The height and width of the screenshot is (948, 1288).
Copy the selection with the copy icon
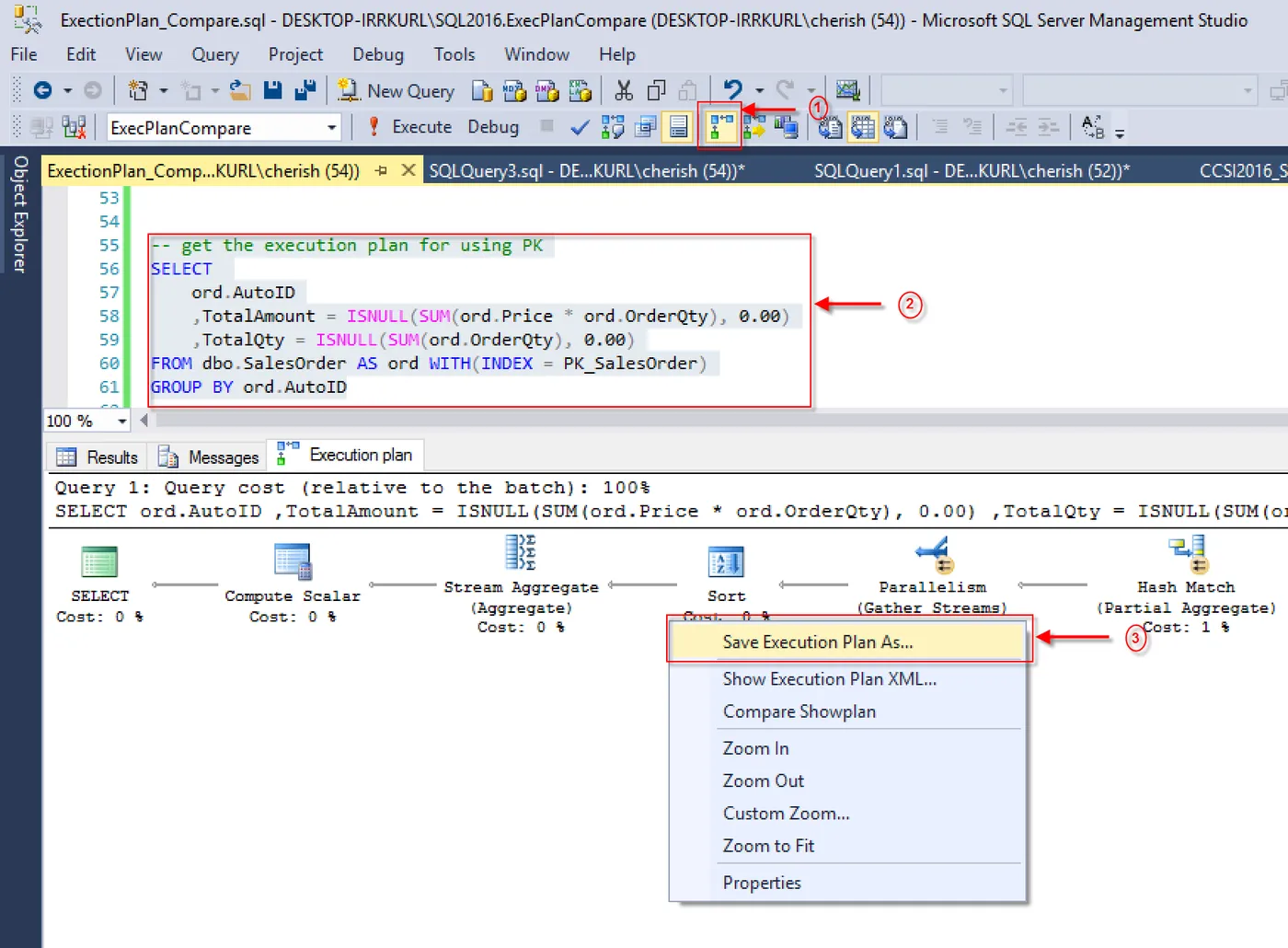click(656, 90)
